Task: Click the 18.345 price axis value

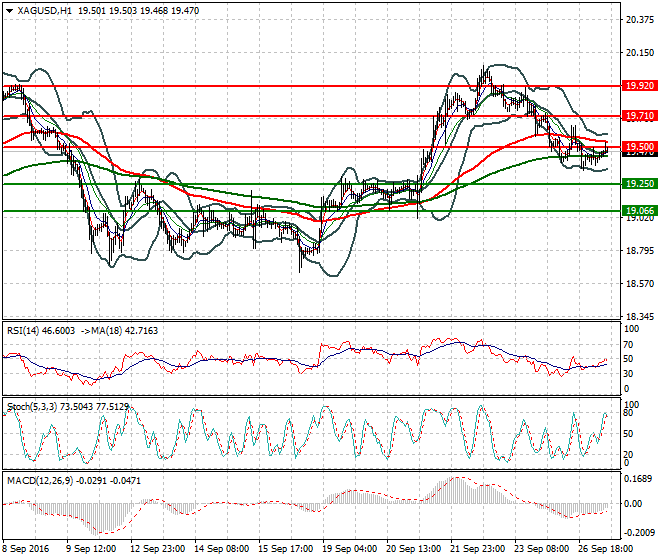Action: pos(640,317)
